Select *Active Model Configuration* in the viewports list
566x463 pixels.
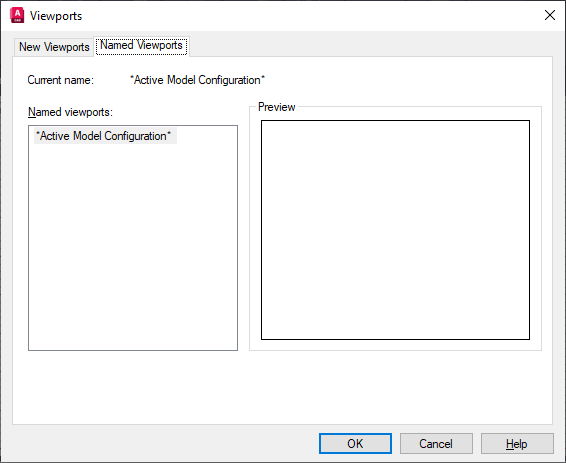pyautogui.click(x=104, y=136)
